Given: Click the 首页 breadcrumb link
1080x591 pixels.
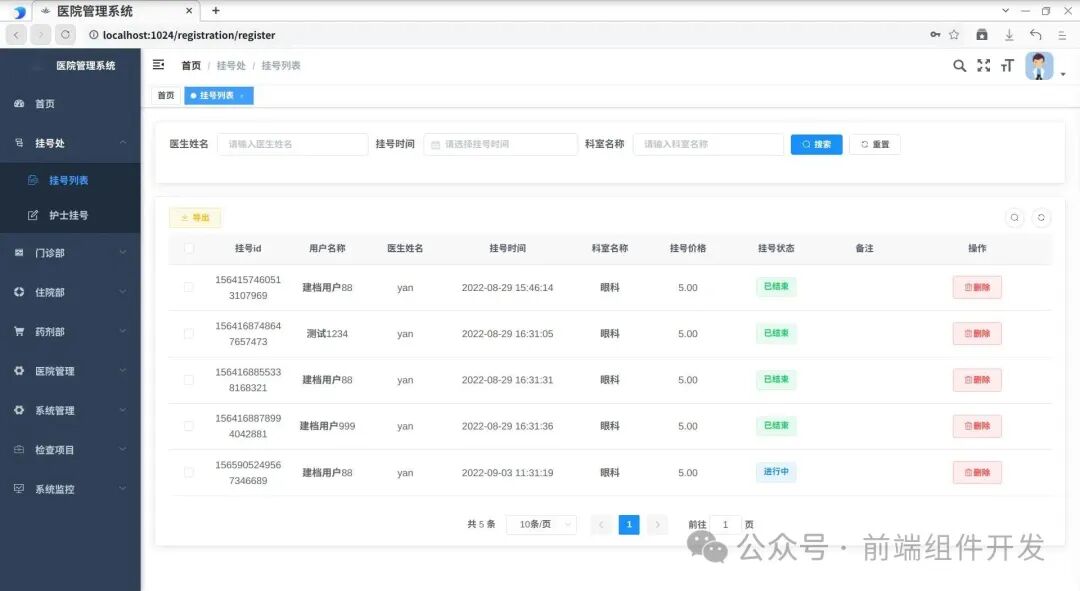Looking at the screenshot, I should (x=191, y=65).
